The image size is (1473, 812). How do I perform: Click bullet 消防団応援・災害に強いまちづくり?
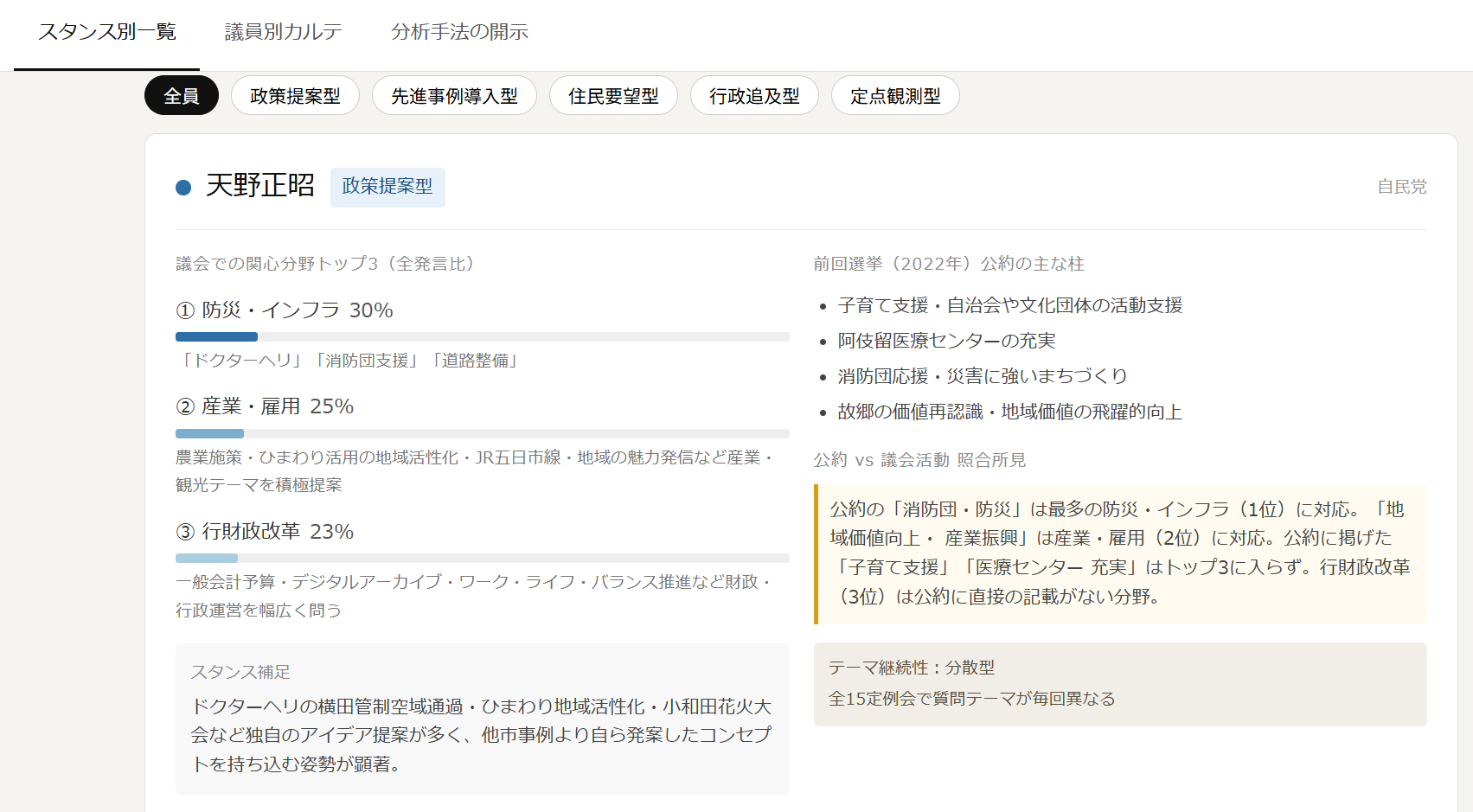[x=983, y=376]
